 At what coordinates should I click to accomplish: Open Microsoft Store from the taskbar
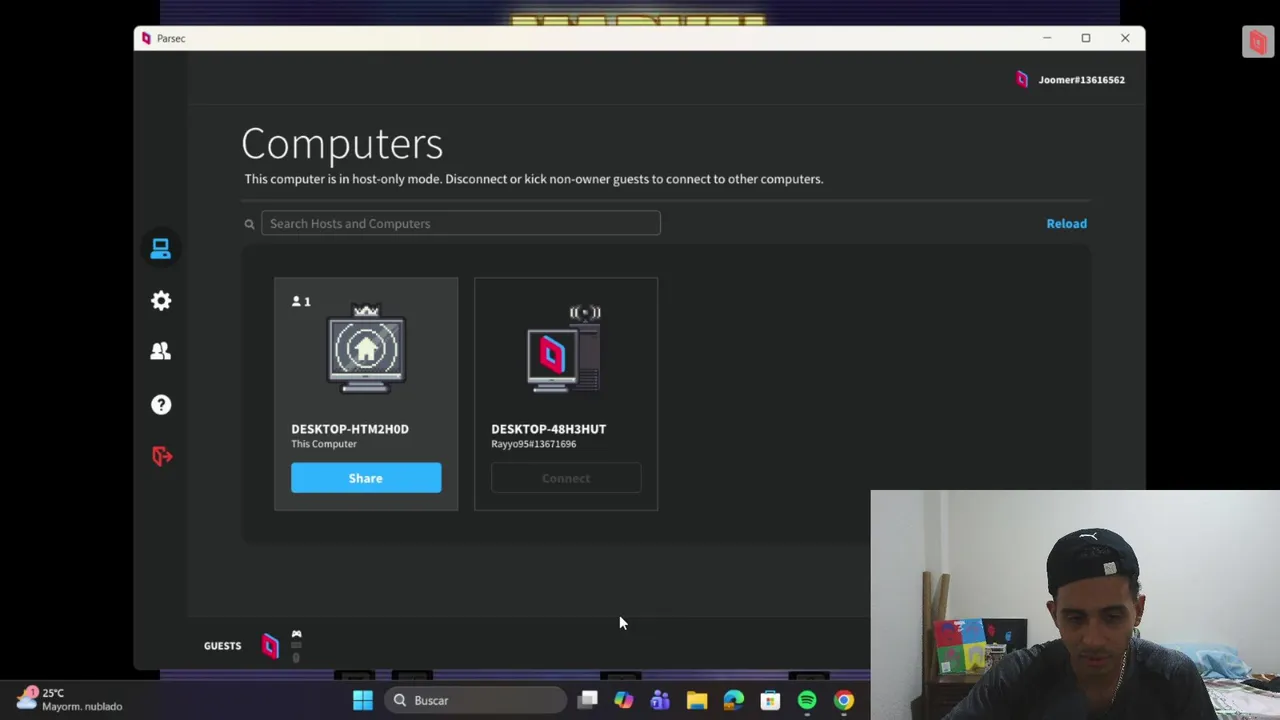click(x=770, y=701)
